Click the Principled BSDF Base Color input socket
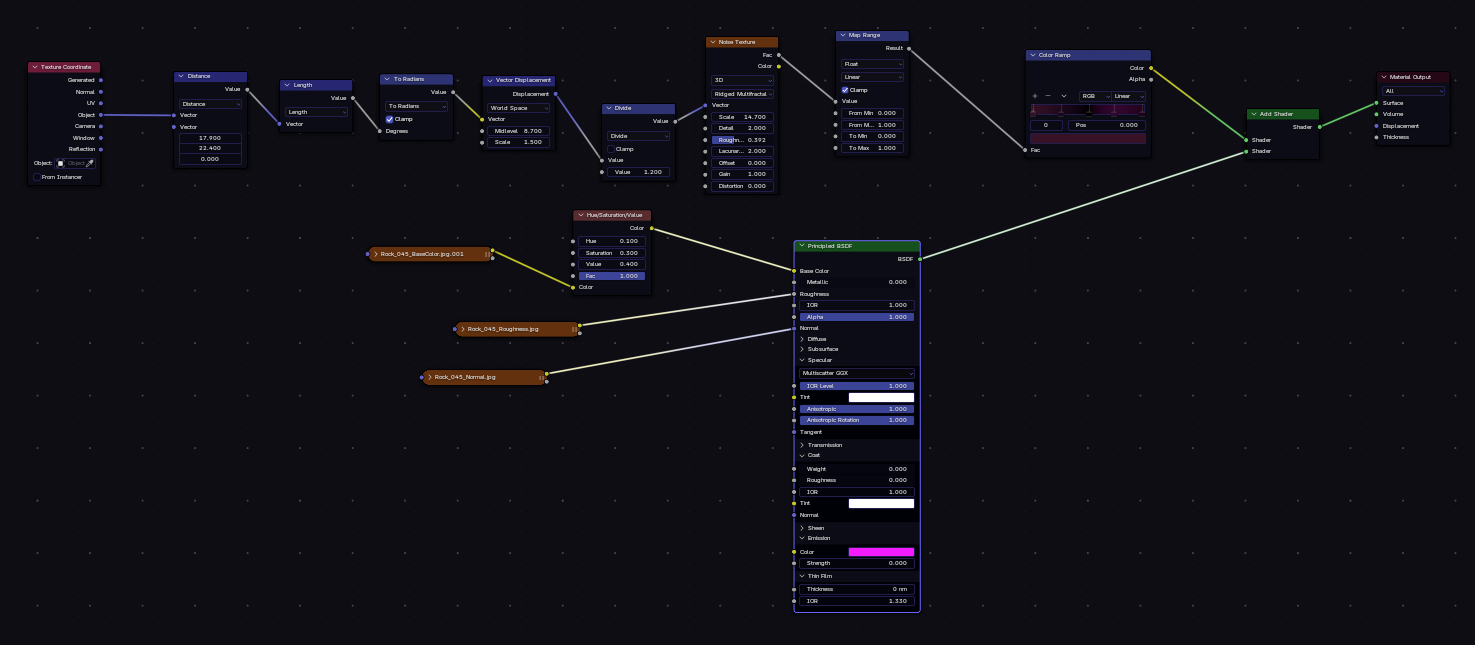Screen dimensions: 1475x645 click(794, 271)
